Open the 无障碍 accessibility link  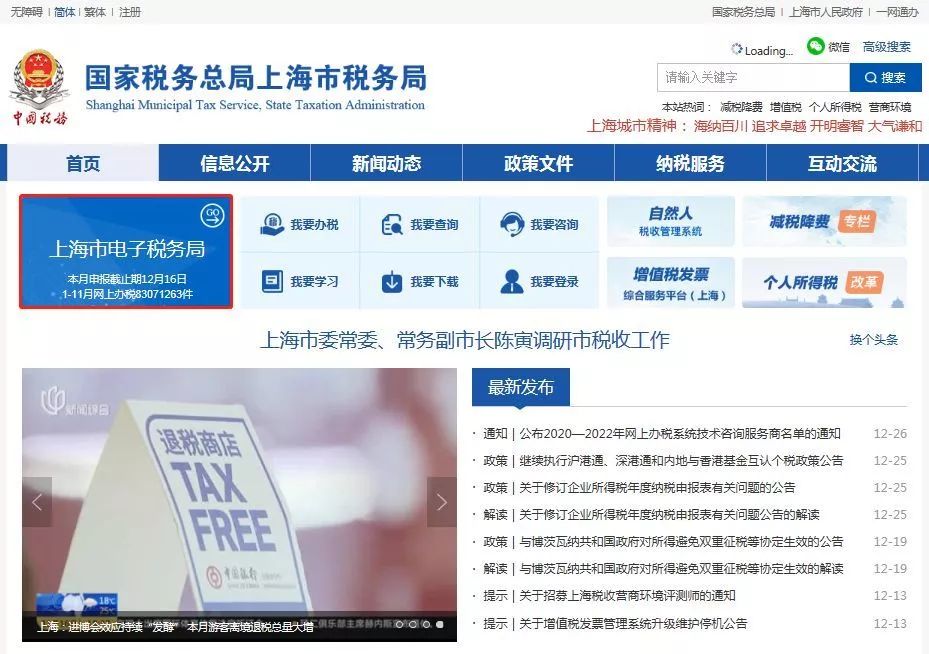27,12
